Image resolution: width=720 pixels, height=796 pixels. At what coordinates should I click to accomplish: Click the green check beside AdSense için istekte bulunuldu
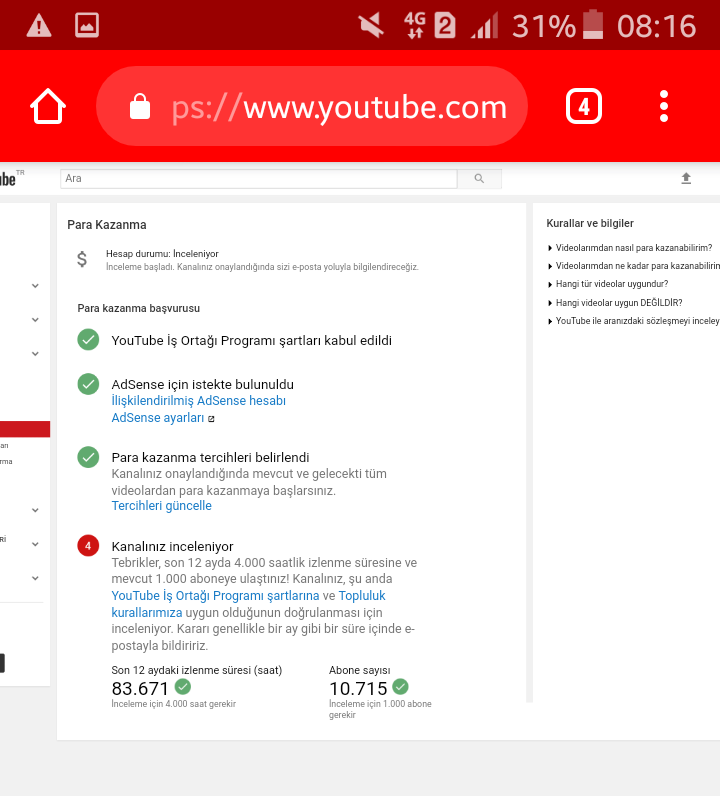88,384
